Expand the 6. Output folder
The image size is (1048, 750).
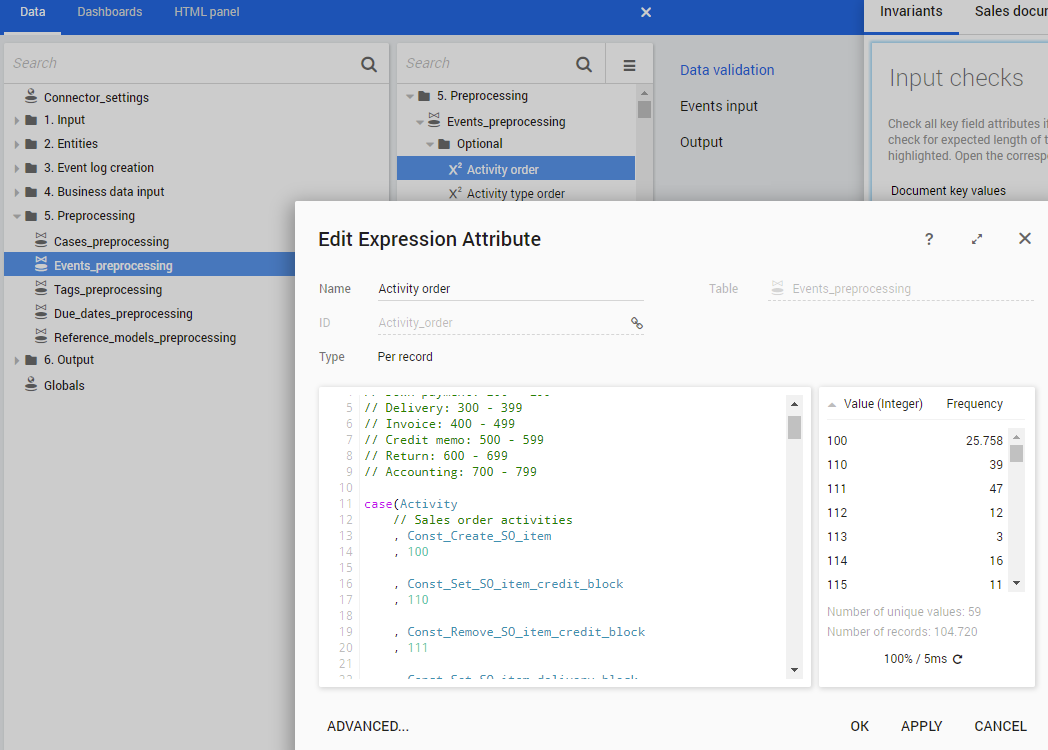tap(17, 360)
